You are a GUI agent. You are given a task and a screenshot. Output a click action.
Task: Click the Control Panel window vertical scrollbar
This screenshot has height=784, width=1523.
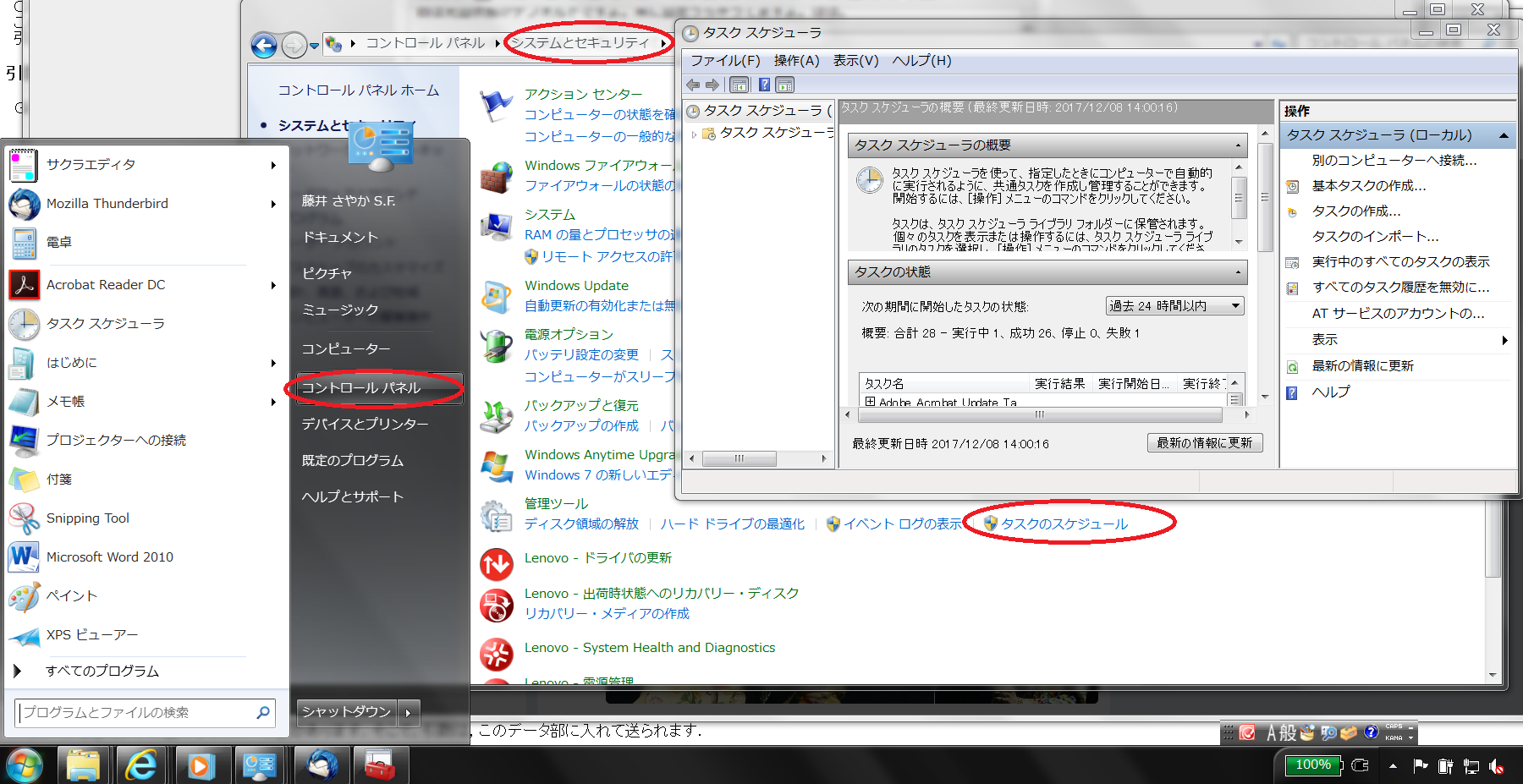(1493, 589)
